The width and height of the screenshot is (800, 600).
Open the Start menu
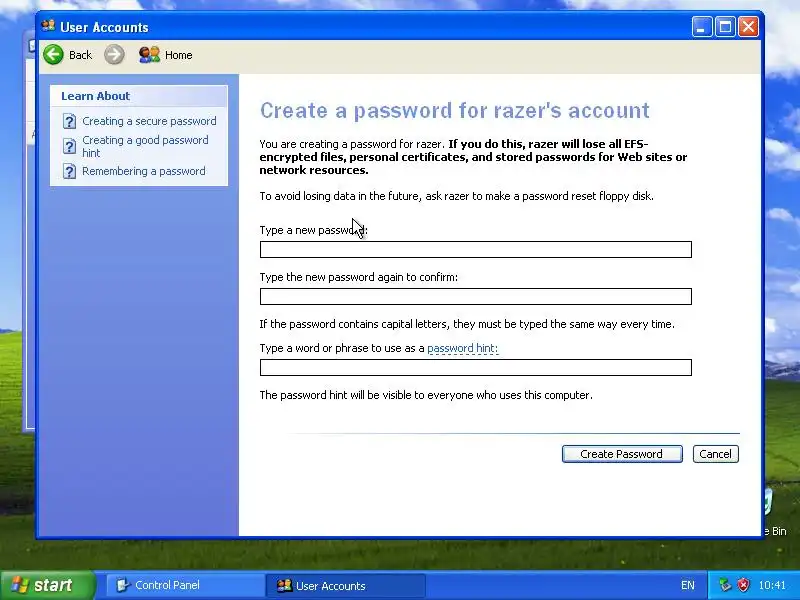point(47,585)
